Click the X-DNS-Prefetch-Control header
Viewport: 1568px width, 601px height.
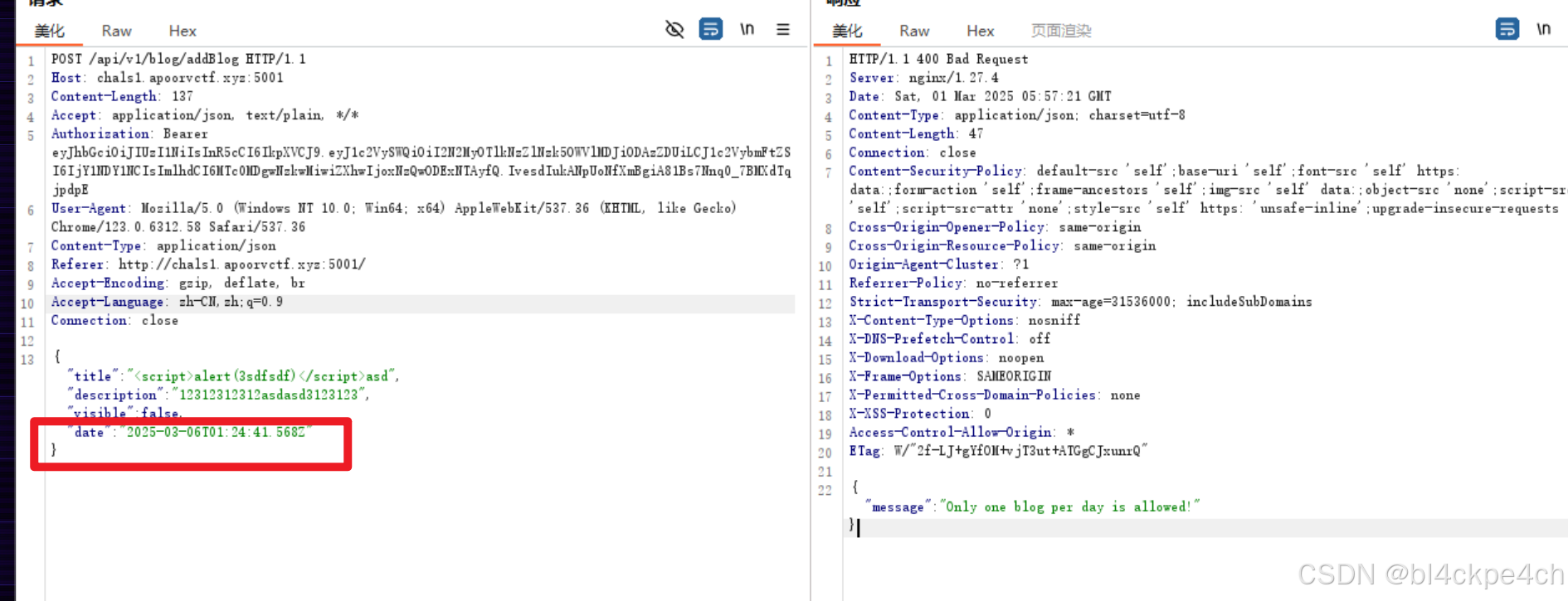[949, 339]
